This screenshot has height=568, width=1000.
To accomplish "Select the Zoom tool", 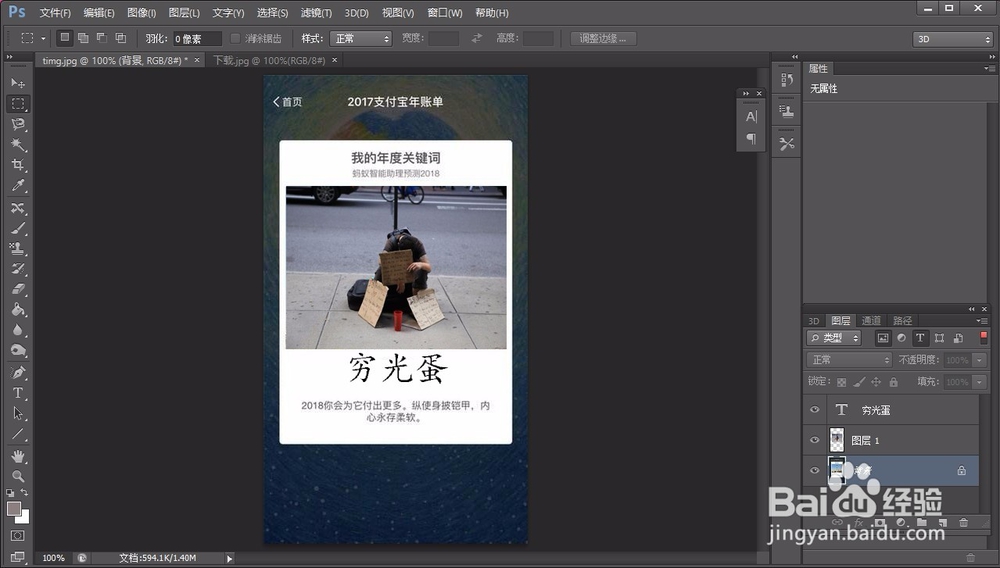I will (x=18, y=476).
